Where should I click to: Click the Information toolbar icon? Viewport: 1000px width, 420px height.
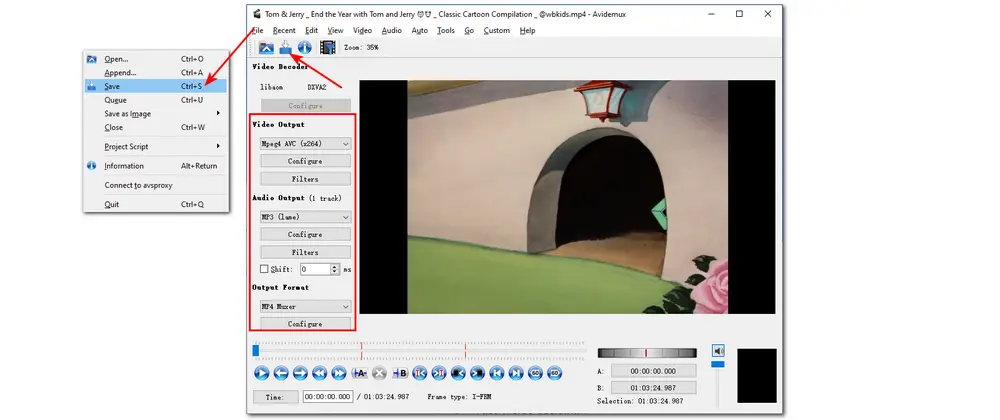click(304, 47)
